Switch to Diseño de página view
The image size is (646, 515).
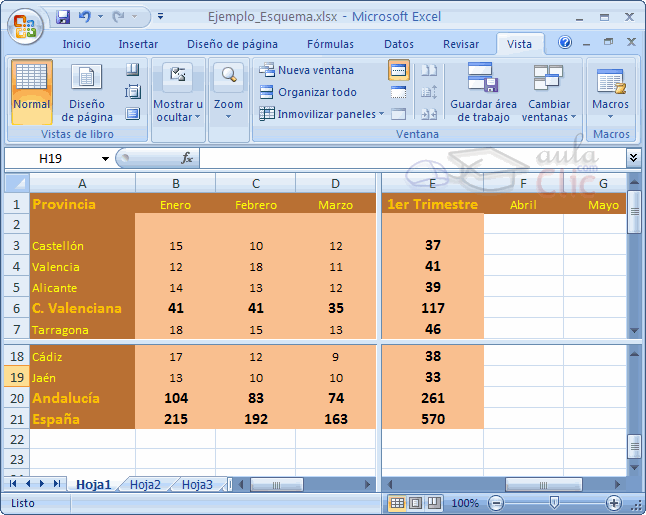[x=87, y=90]
